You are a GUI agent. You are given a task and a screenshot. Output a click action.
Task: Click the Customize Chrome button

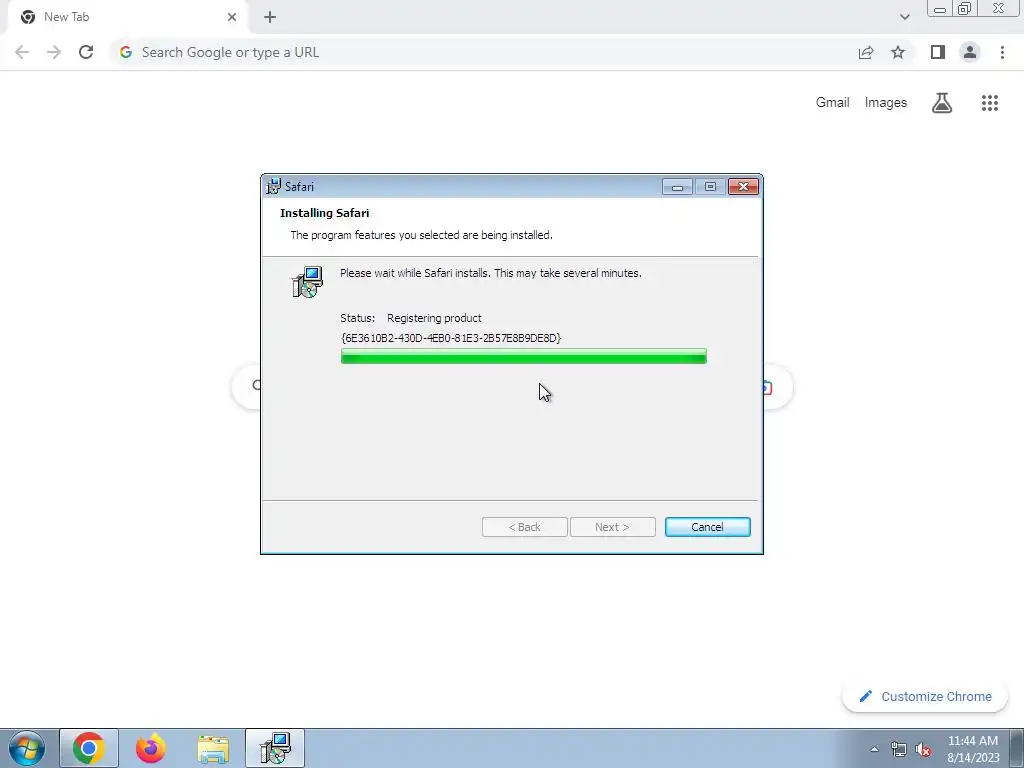point(925,696)
